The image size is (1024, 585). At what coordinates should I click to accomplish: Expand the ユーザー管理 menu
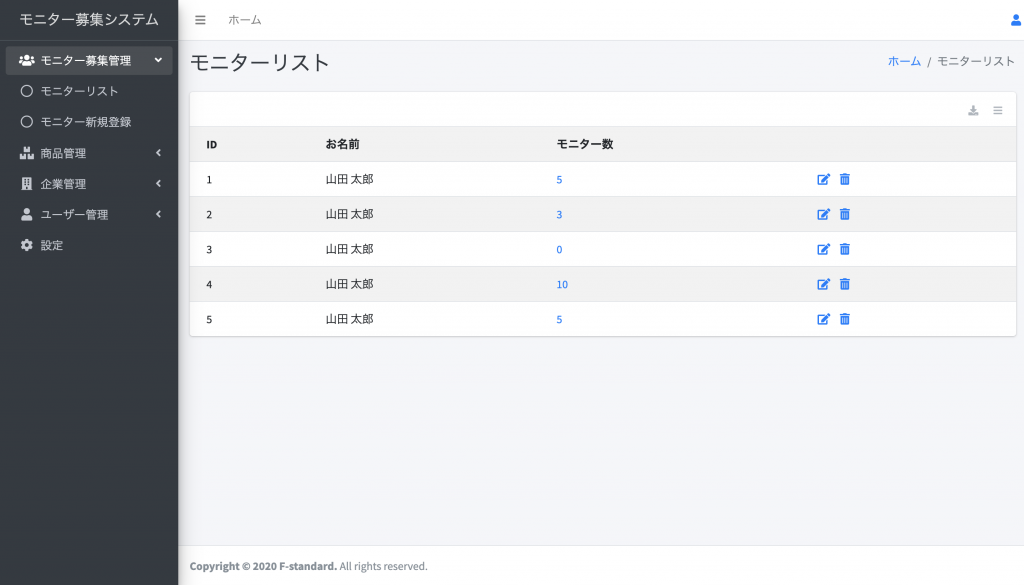click(x=89, y=214)
